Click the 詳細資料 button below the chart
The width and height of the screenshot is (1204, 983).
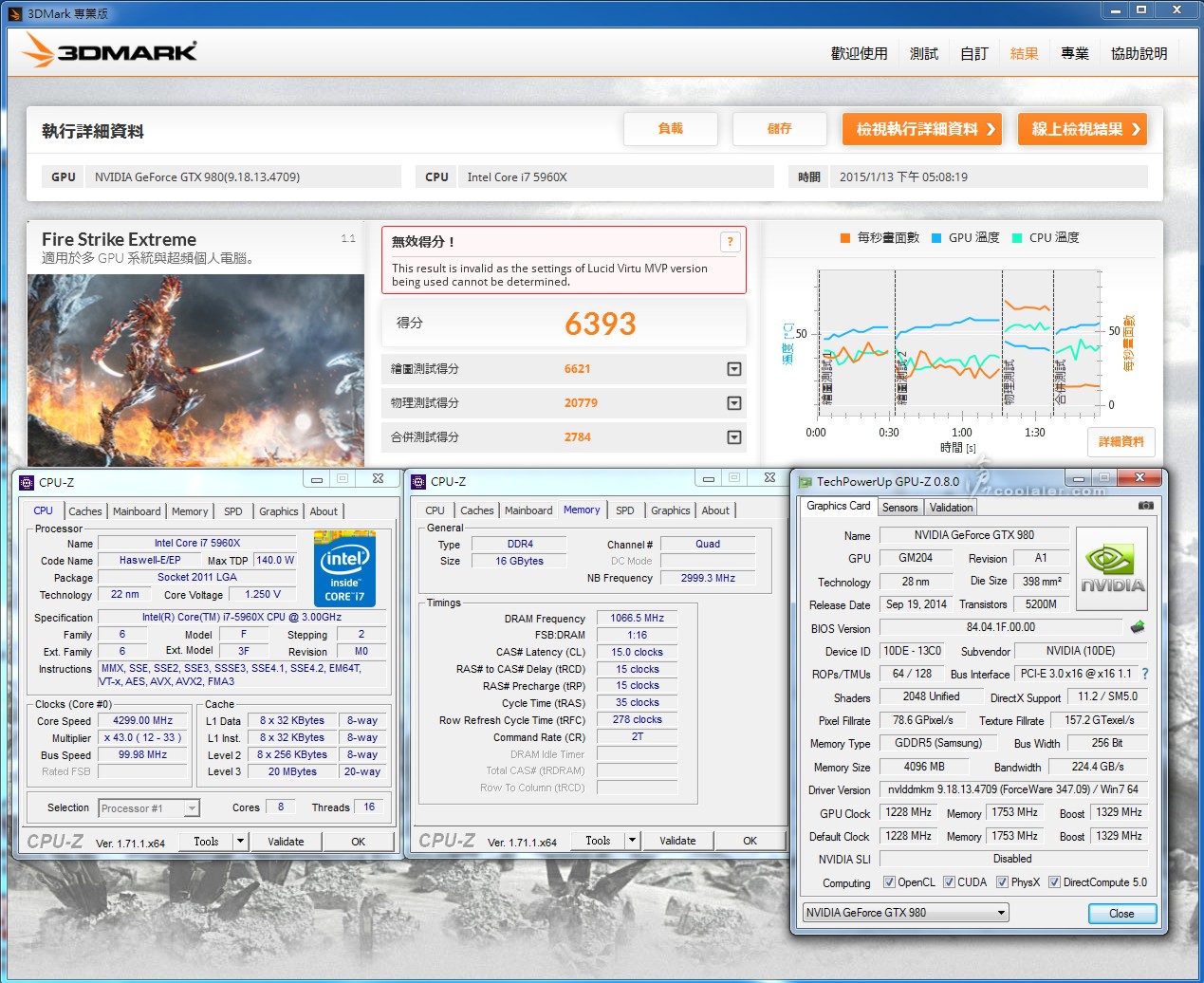click(x=1121, y=442)
